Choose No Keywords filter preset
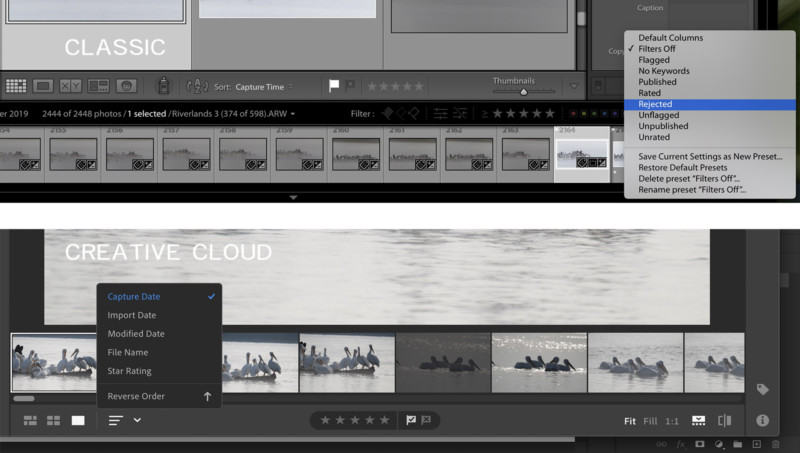 [664, 71]
